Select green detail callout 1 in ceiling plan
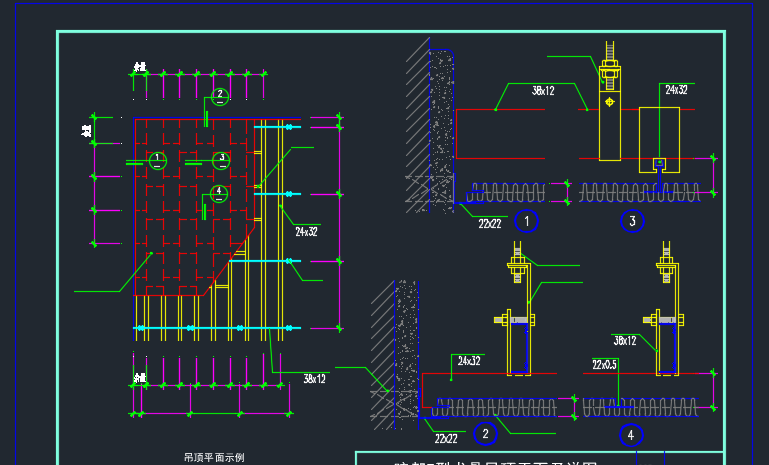The image size is (769, 465). 157,160
